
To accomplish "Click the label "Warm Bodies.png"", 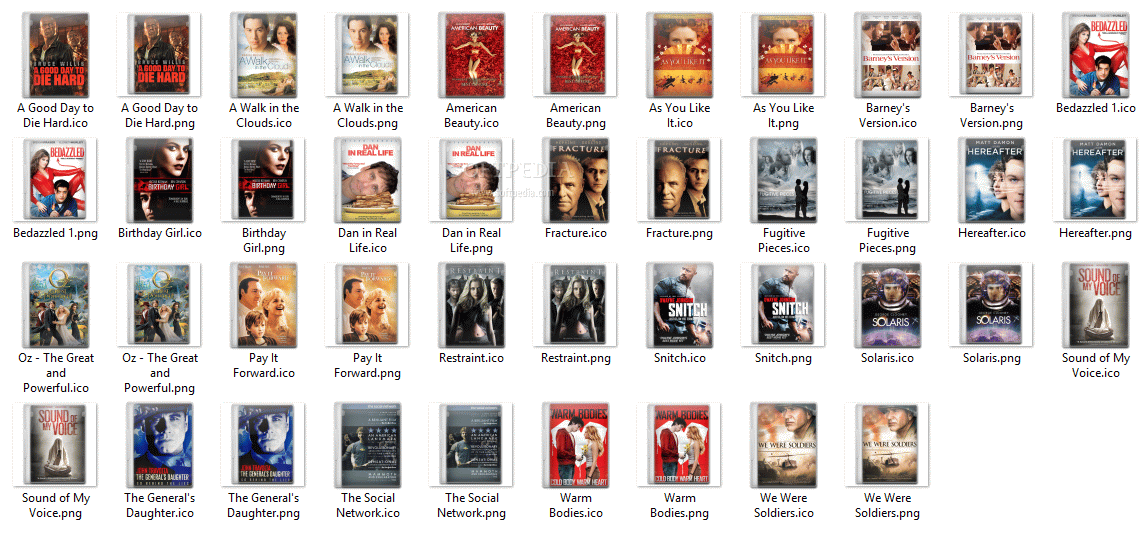I will coord(680,506).
